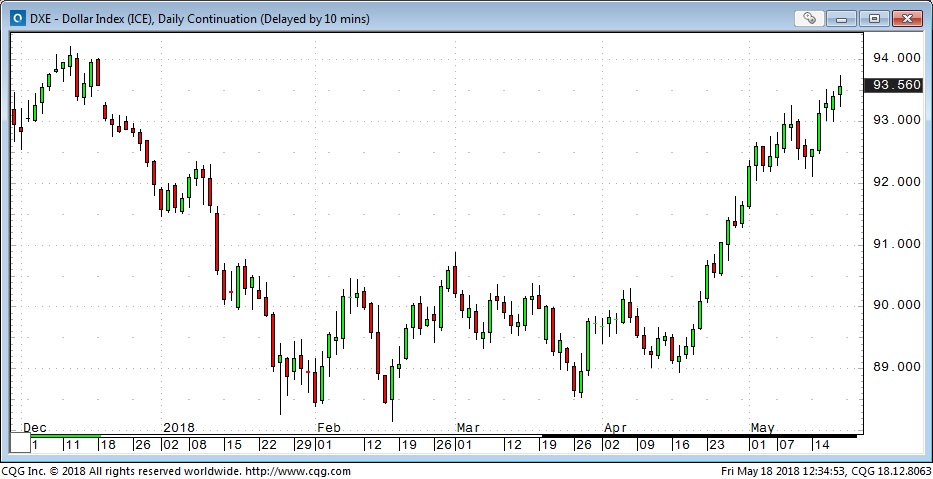The height and width of the screenshot is (479, 933).
Task: Click the 18 date tick on time axis
Action: coord(109,444)
